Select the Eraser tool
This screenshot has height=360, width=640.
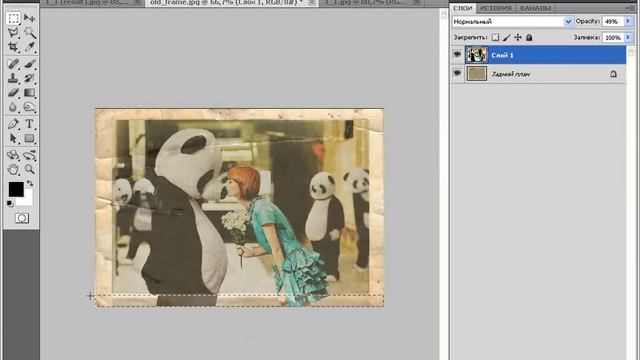(x=13, y=93)
